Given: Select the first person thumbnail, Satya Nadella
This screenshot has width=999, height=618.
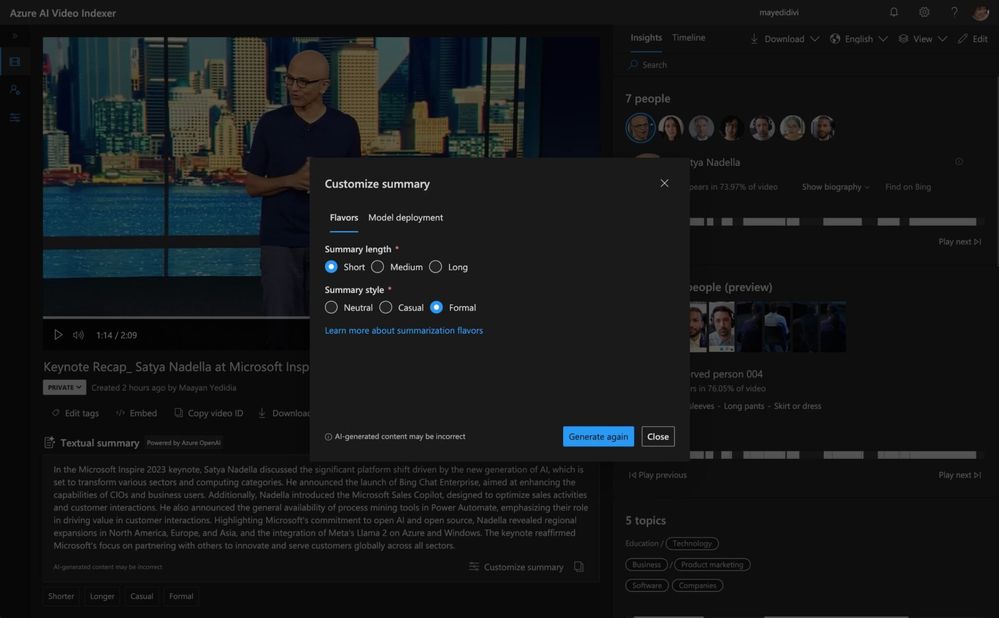Looking at the screenshot, I should click(640, 128).
